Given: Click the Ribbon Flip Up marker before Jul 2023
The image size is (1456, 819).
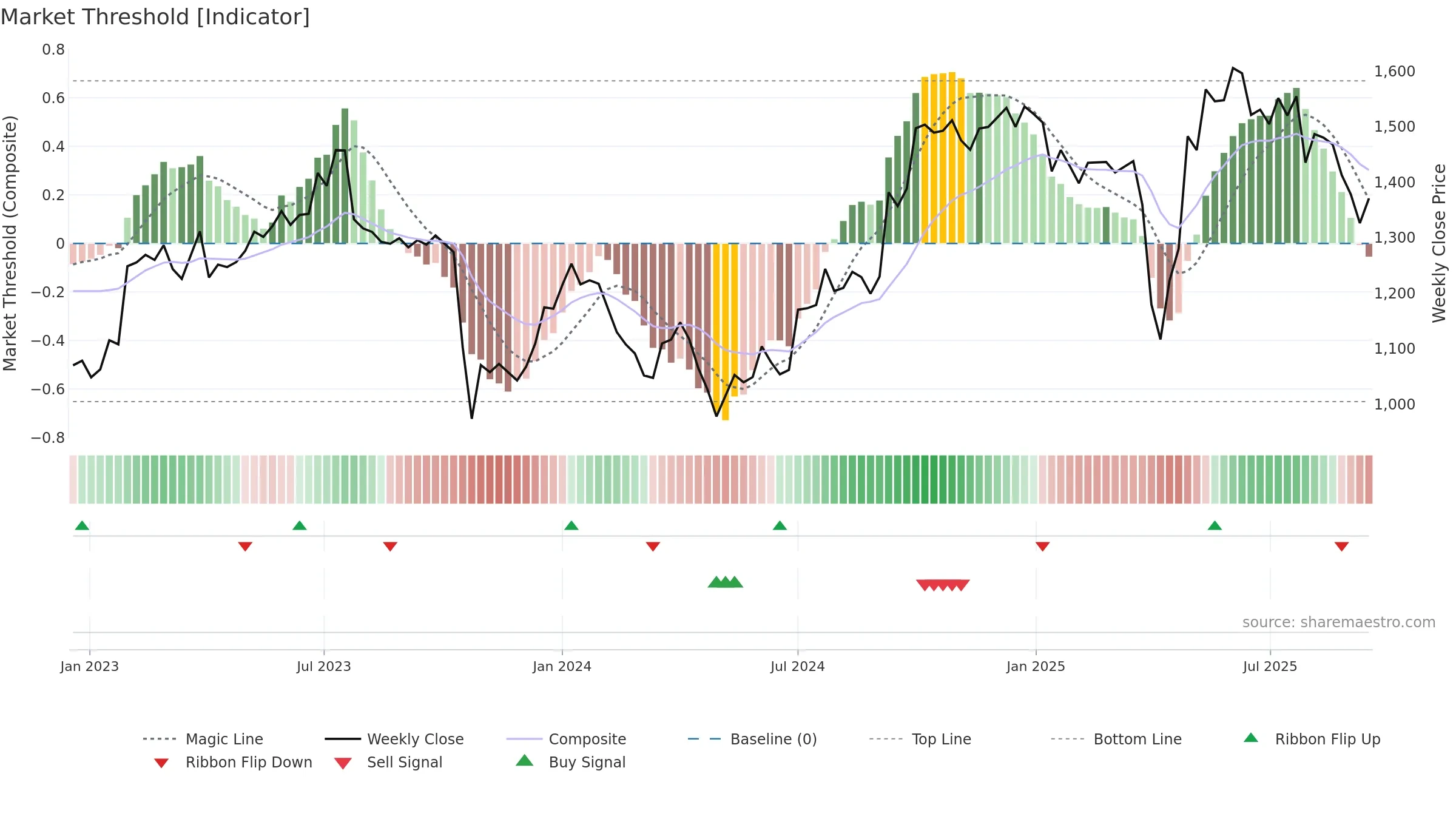Looking at the screenshot, I should coord(300,525).
